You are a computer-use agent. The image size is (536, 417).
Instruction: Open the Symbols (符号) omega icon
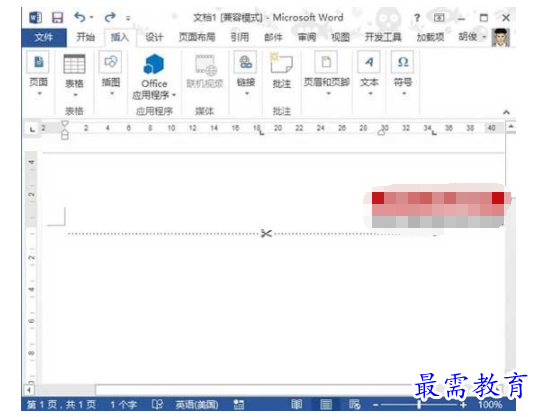[403, 62]
